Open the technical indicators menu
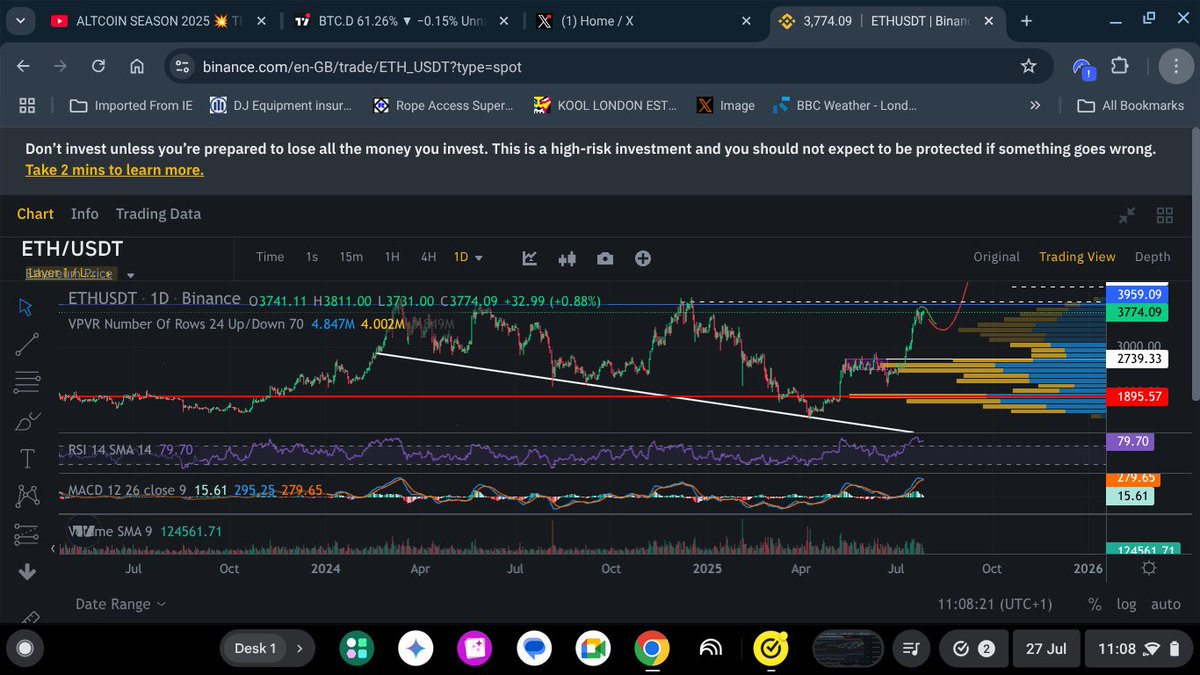The height and width of the screenshot is (675, 1200). point(530,258)
